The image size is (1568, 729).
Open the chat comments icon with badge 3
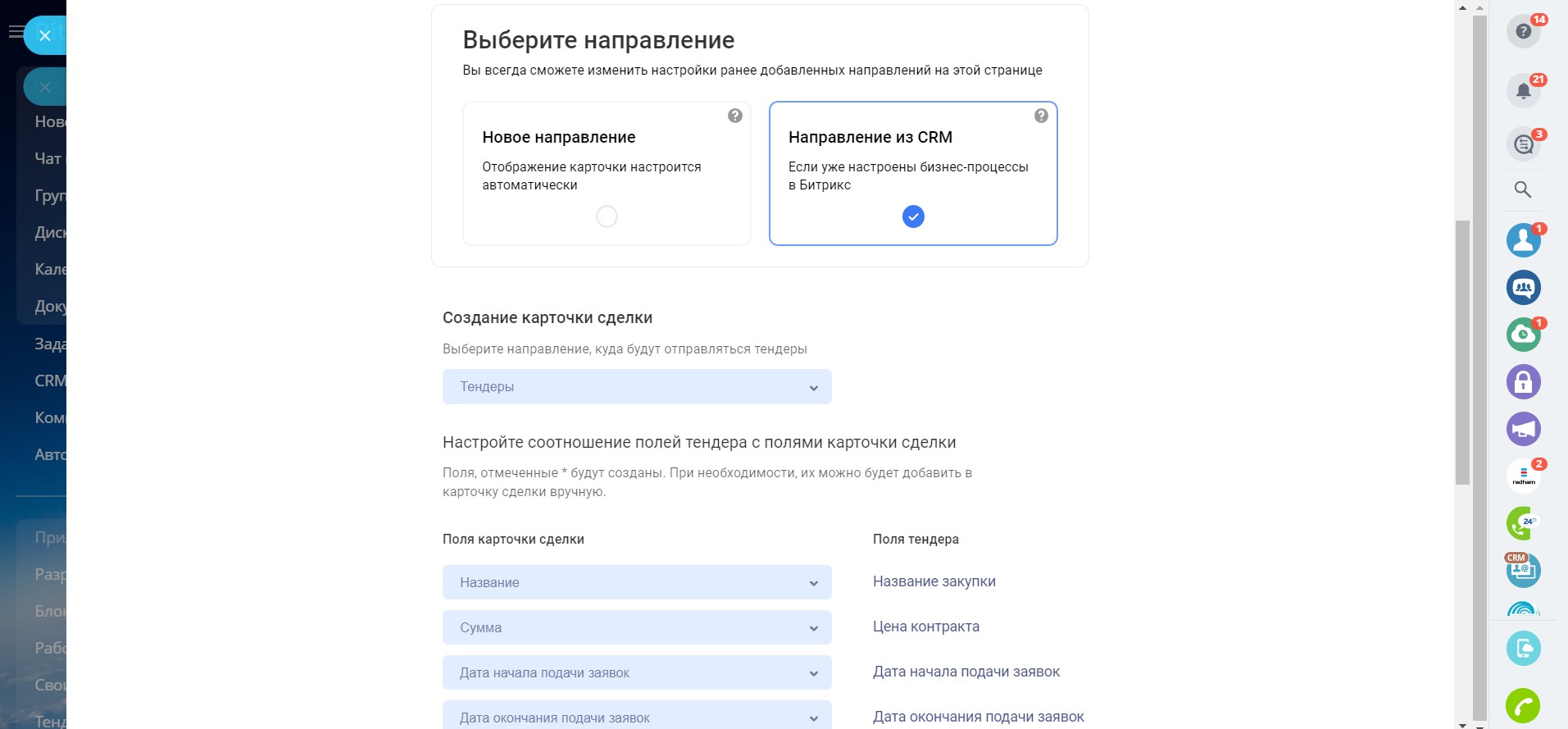tap(1523, 145)
